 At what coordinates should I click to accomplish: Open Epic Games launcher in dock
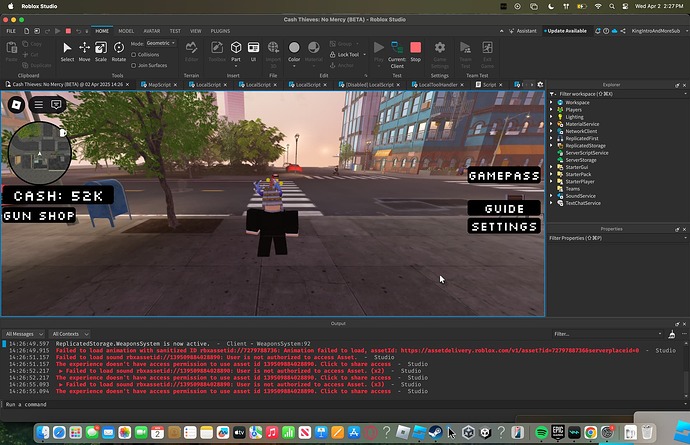point(558,433)
